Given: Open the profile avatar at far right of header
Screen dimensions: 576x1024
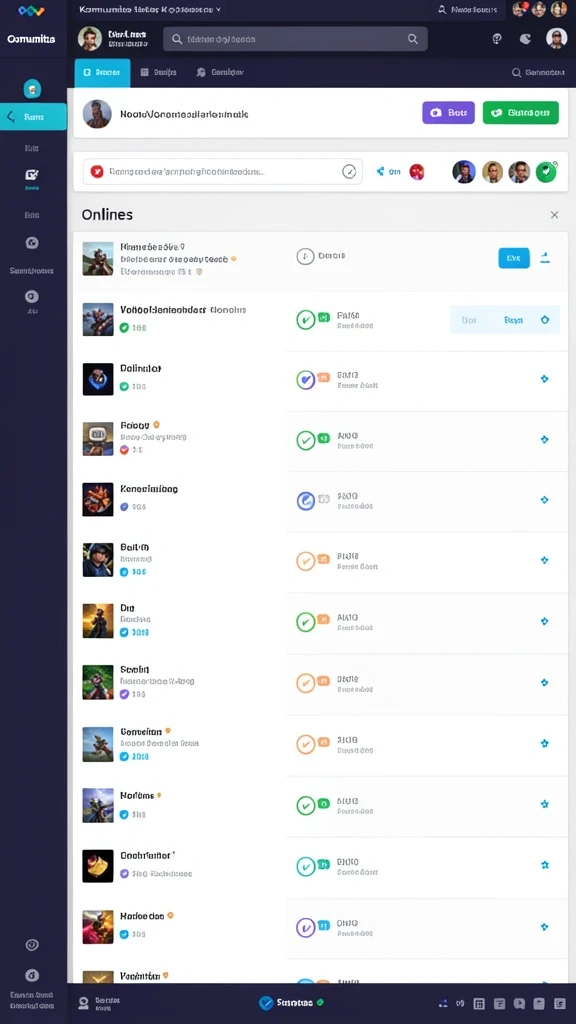Looking at the screenshot, I should pos(556,39).
